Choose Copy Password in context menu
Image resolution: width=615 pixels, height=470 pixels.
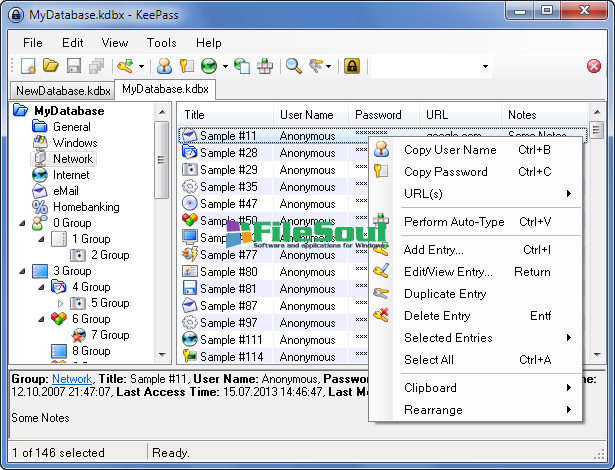coord(475,172)
